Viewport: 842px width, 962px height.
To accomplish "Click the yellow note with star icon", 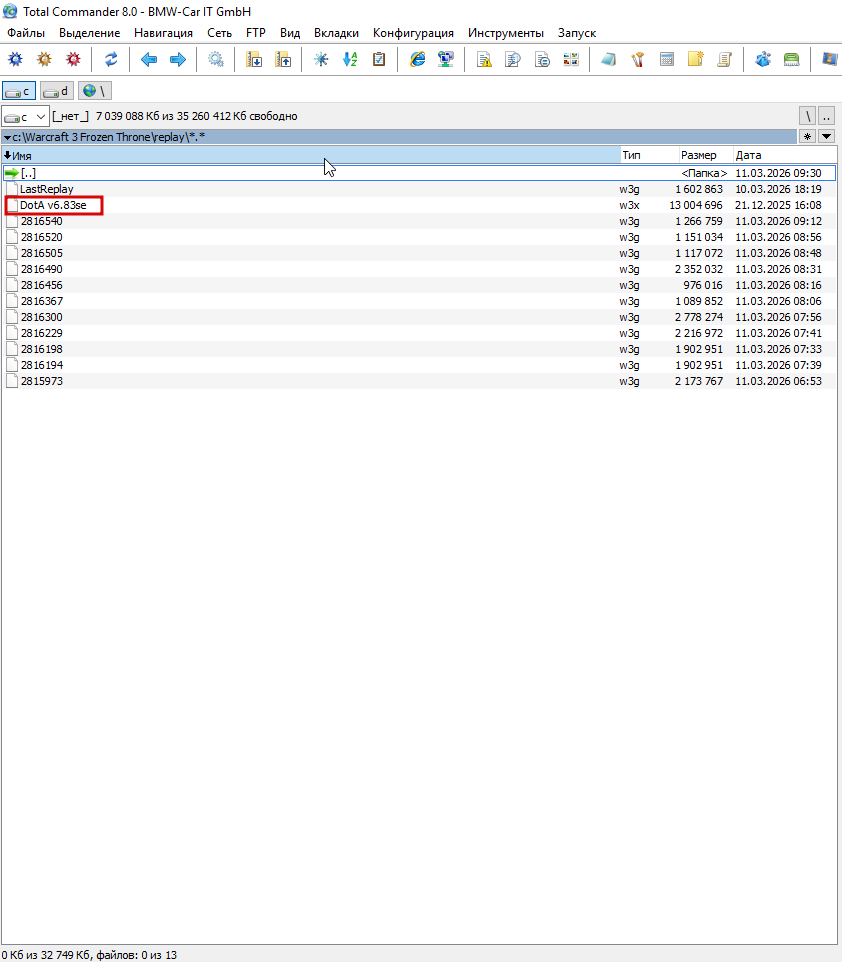I will coord(695,60).
